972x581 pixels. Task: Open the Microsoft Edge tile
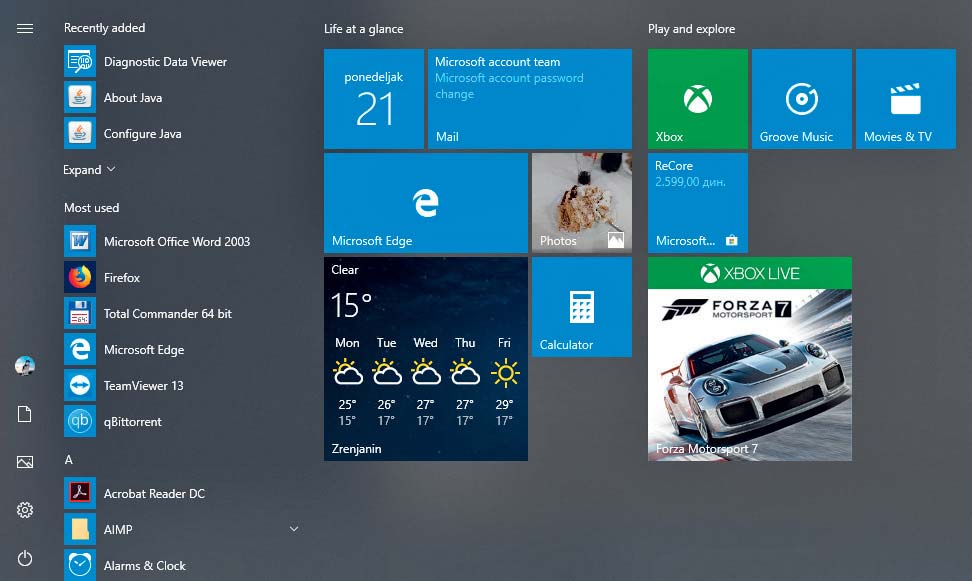pyautogui.click(x=426, y=203)
